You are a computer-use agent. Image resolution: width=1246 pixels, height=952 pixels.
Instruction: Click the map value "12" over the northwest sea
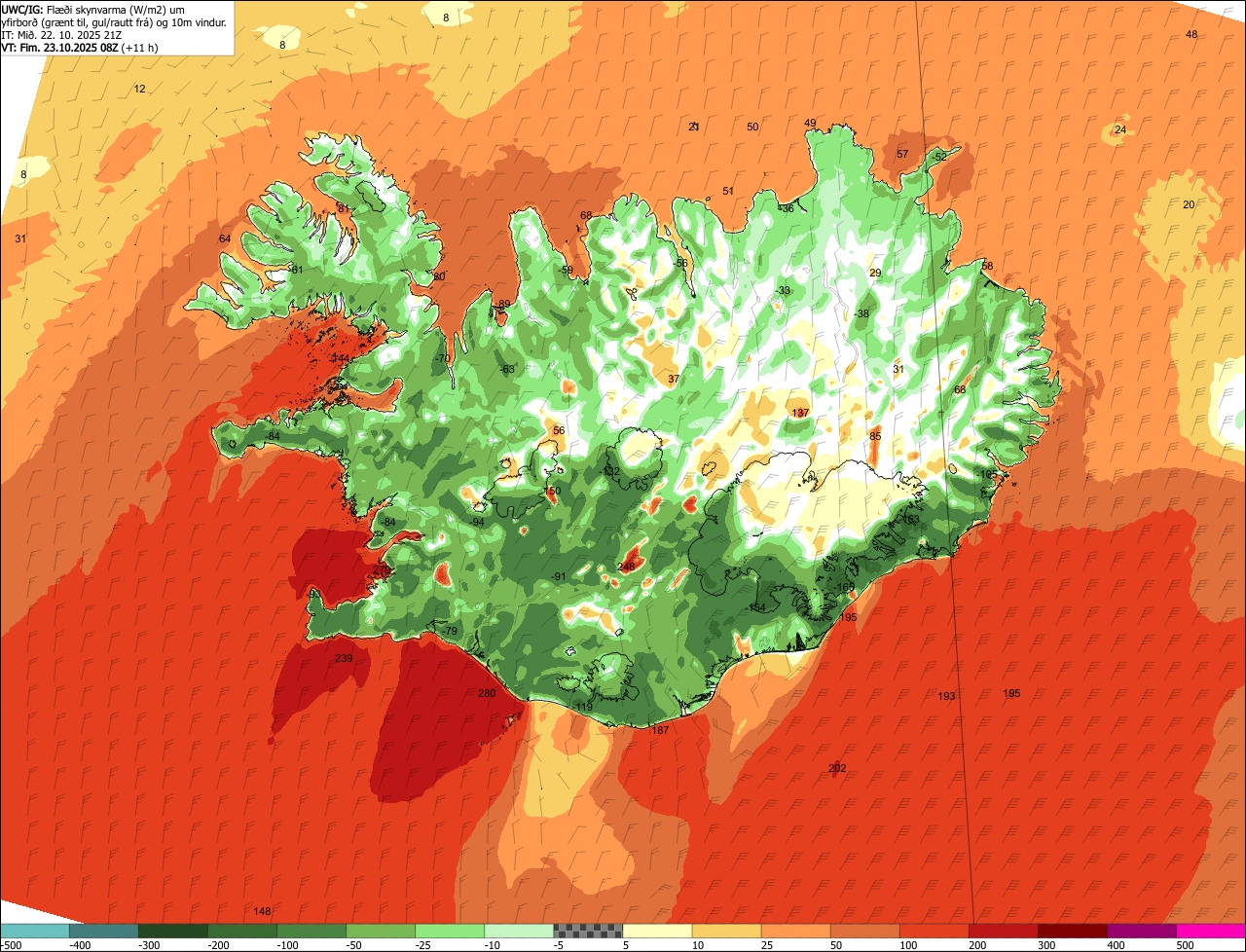point(139,89)
